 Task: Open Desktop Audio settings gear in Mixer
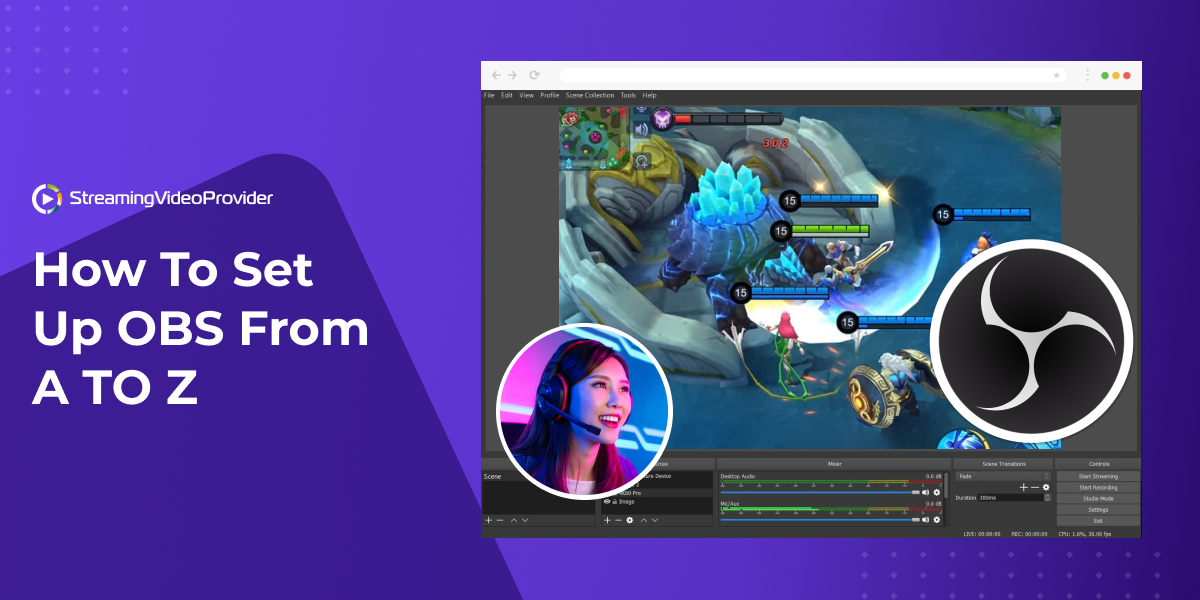(937, 490)
